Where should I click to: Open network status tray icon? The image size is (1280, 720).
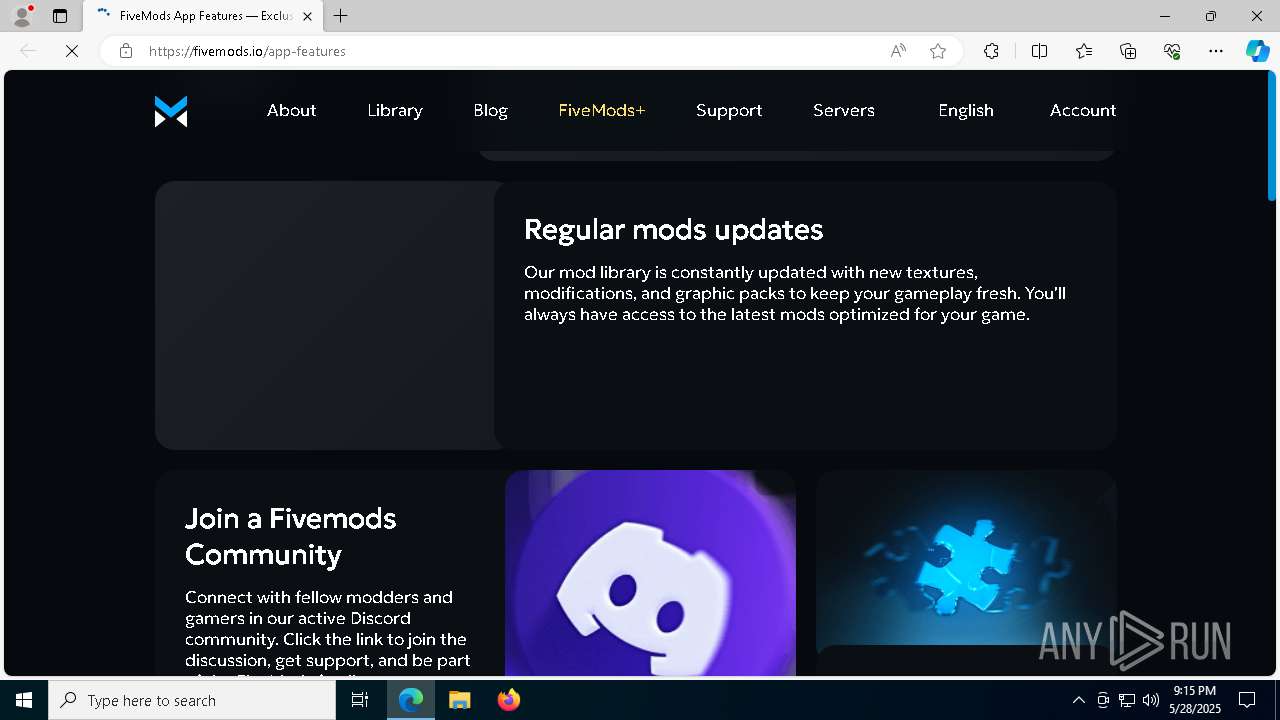1127,700
